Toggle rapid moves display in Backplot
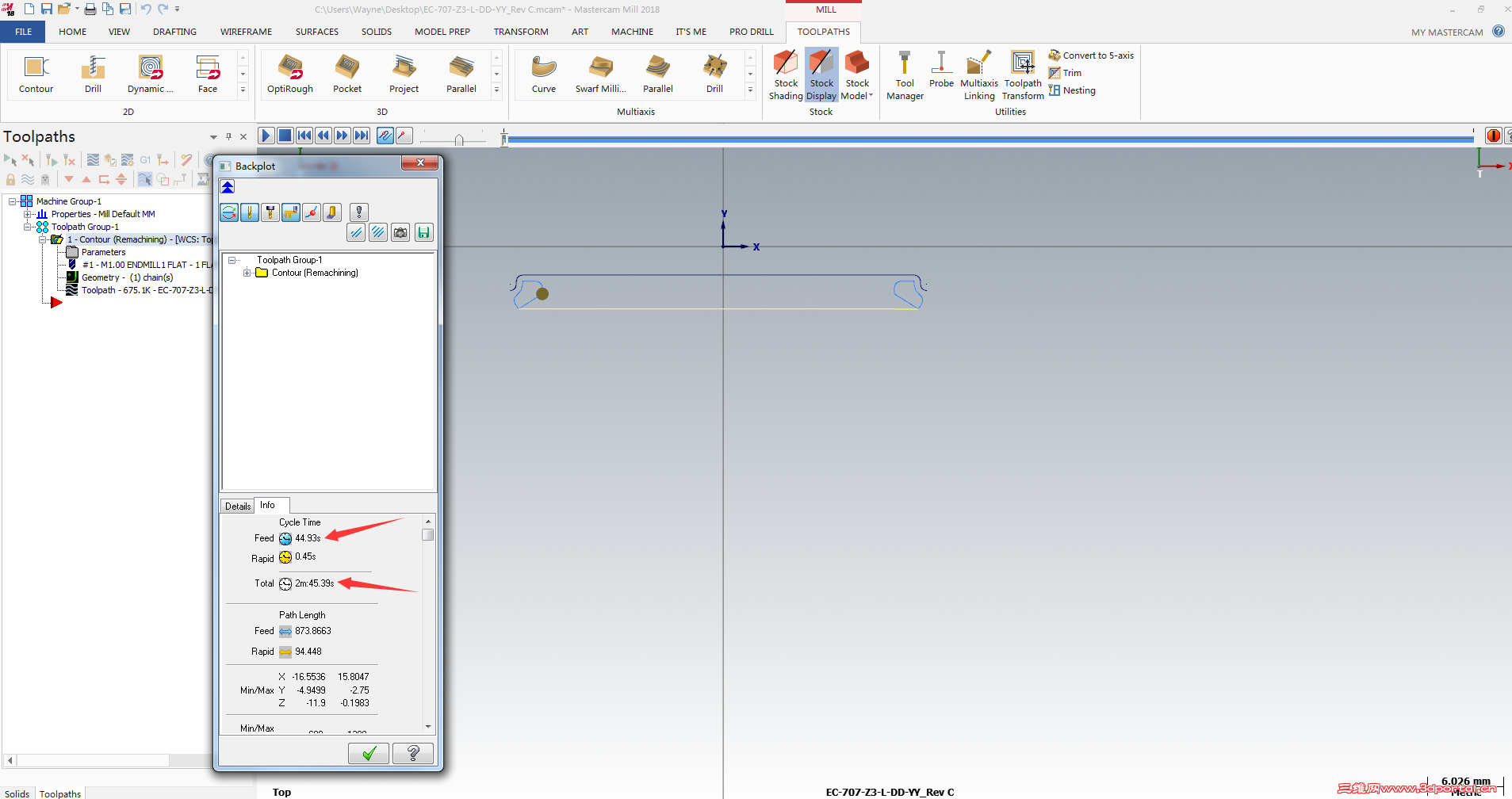 coord(291,212)
